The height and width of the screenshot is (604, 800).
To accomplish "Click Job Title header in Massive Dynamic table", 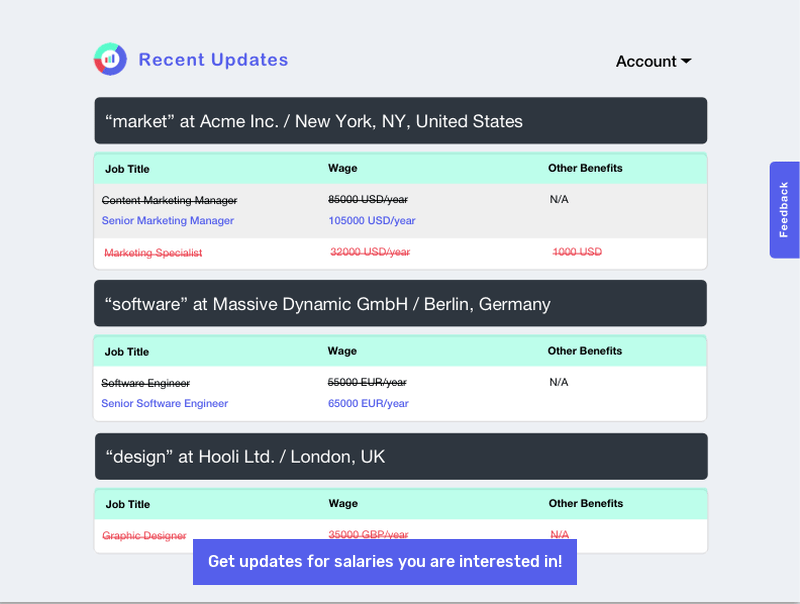I will coord(127,352).
